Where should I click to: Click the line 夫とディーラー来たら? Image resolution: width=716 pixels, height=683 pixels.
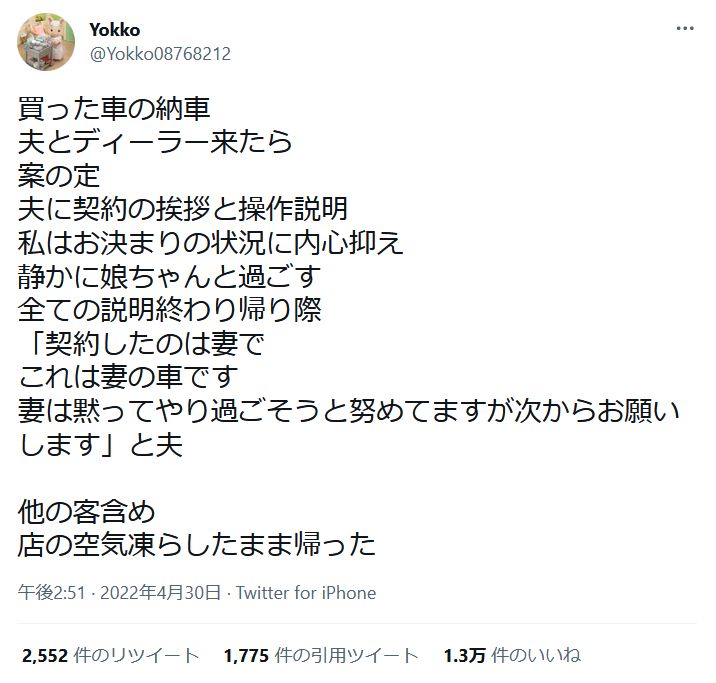point(155,142)
